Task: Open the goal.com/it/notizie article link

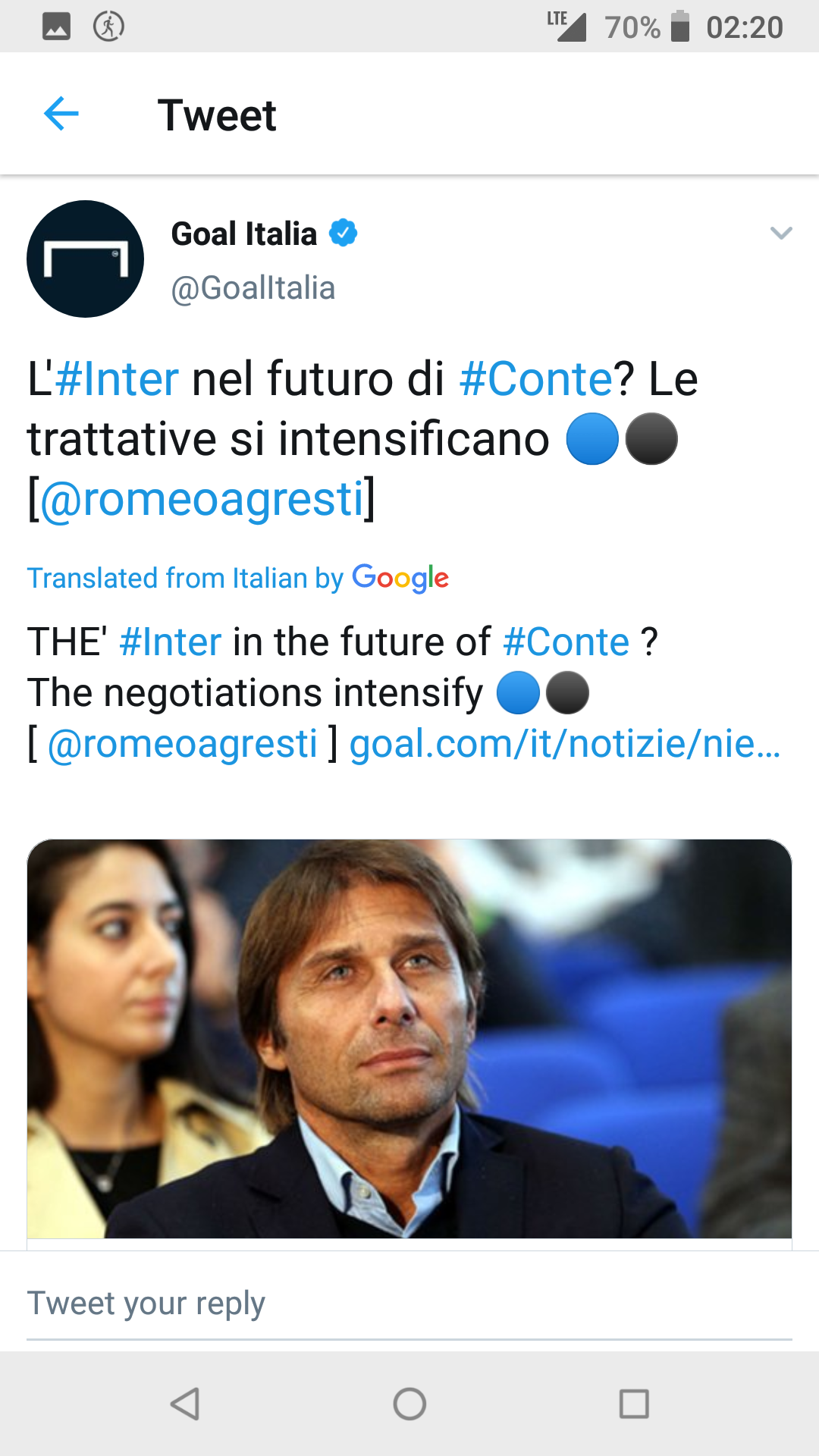Action: click(564, 743)
